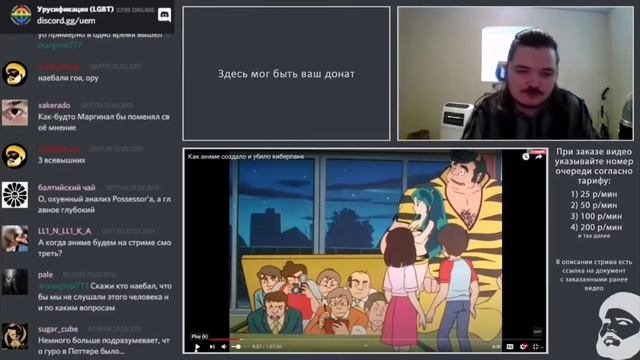Click the username Ш_N_Ш_К_А in chat

click(x=64, y=231)
